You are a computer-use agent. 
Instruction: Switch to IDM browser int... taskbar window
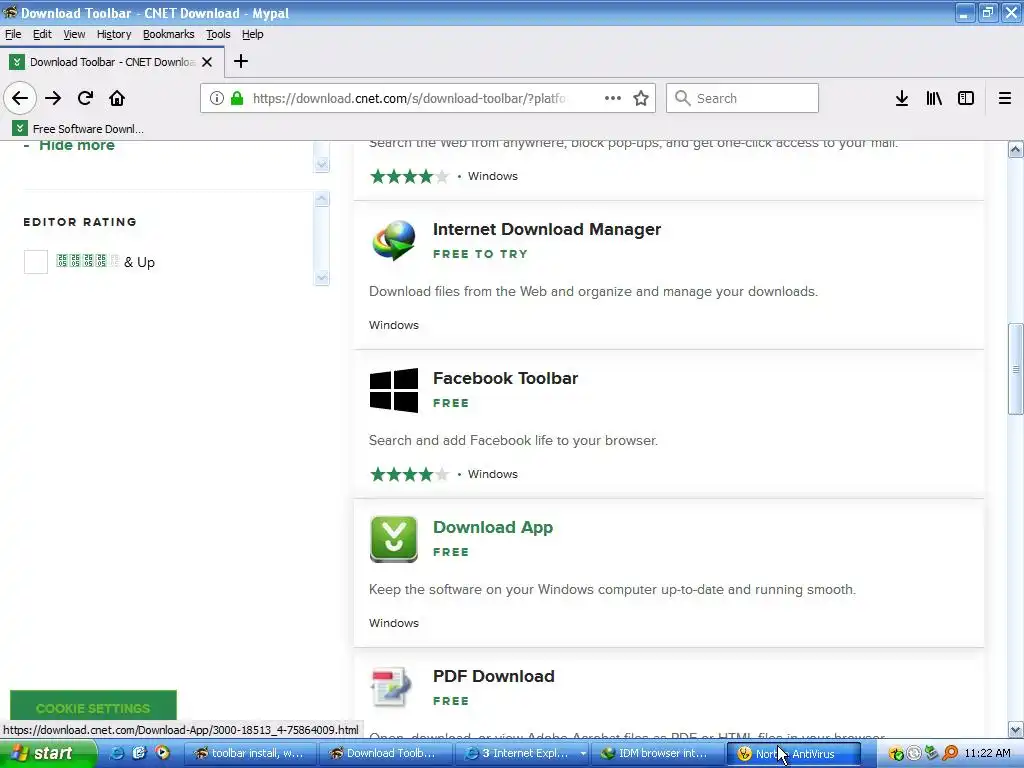658,753
